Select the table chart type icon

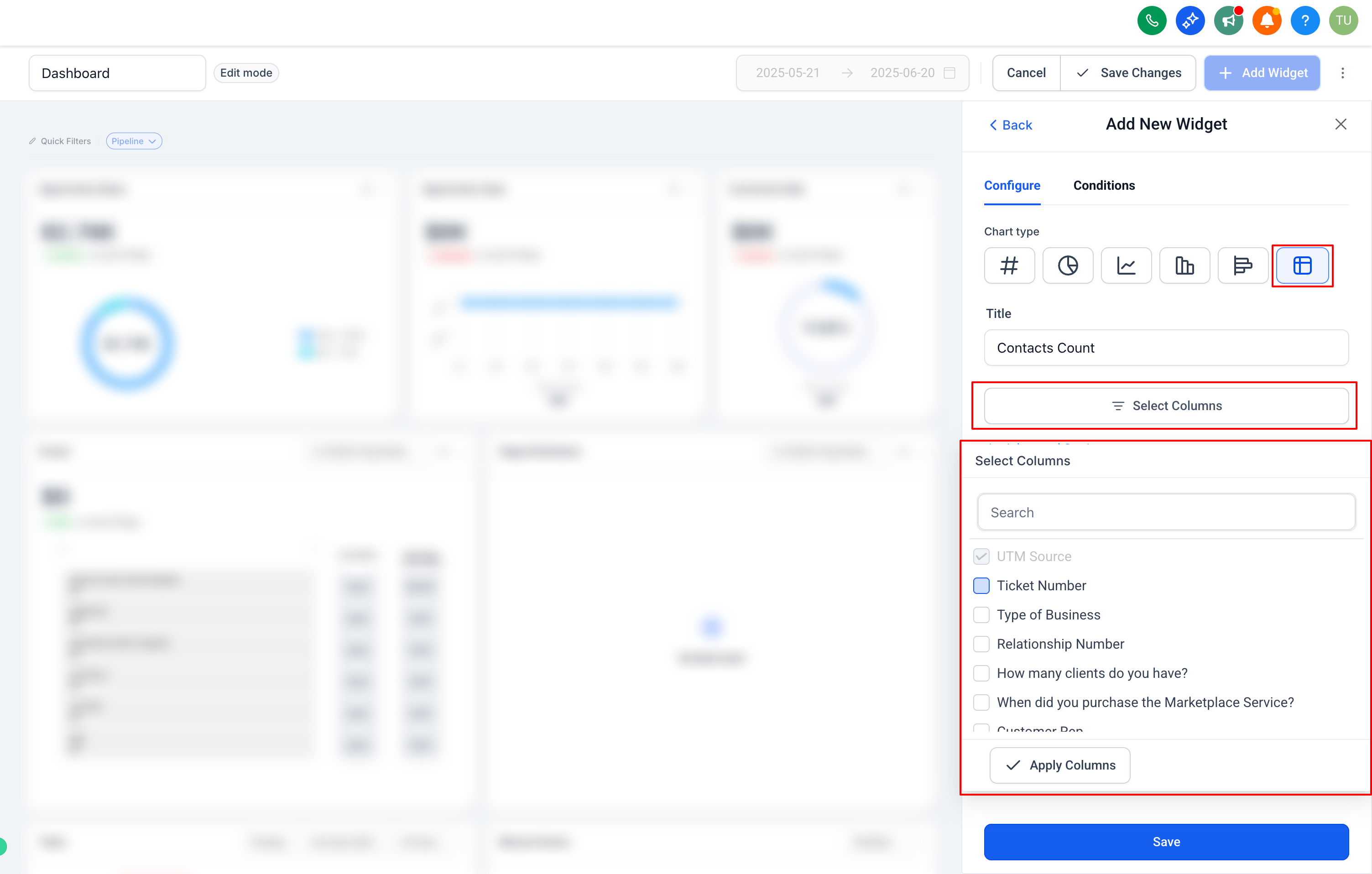(x=1302, y=265)
